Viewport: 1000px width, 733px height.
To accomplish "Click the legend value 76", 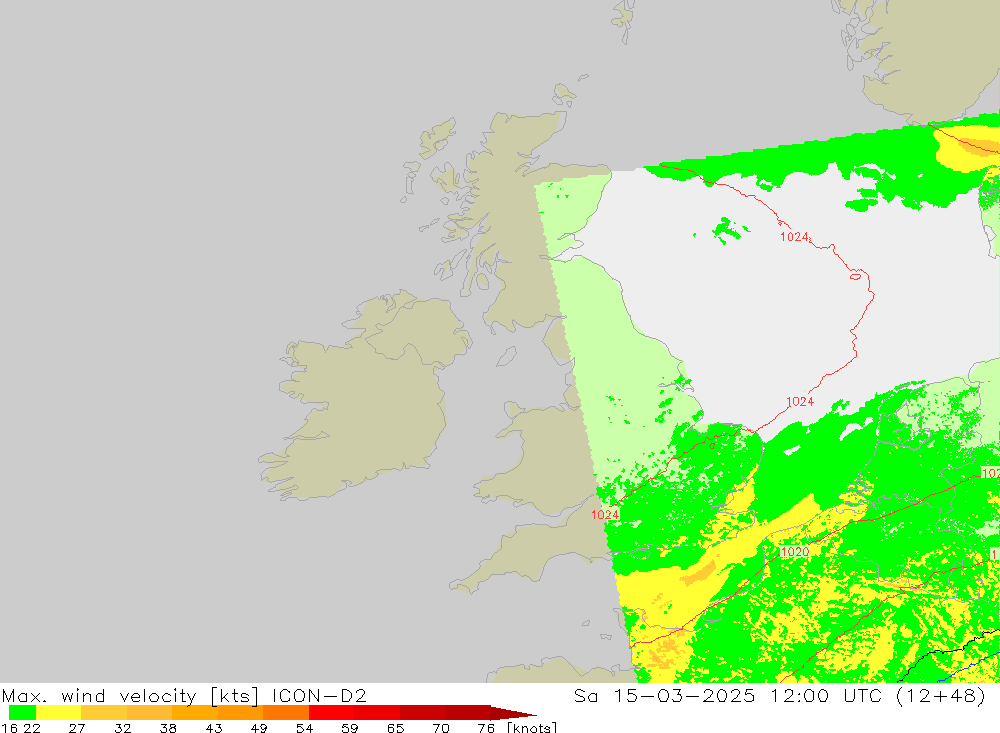I will (x=486, y=727).
